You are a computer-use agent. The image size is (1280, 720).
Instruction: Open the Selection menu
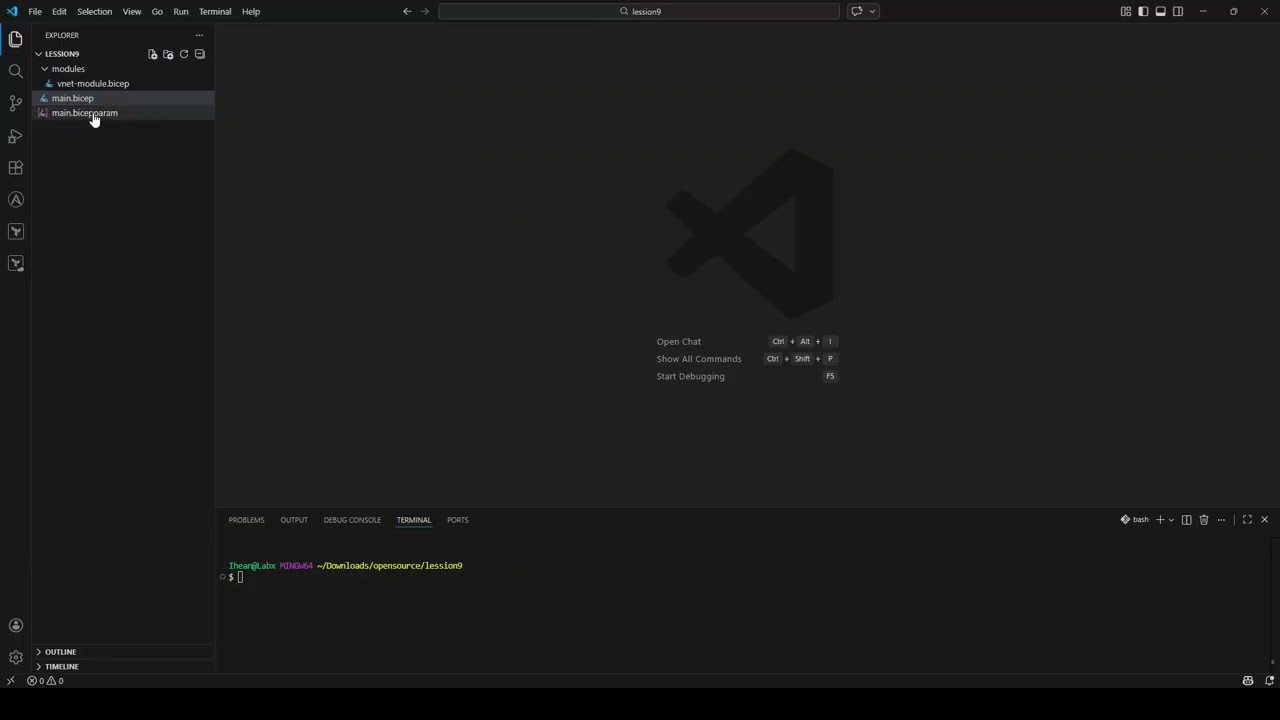(94, 11)
